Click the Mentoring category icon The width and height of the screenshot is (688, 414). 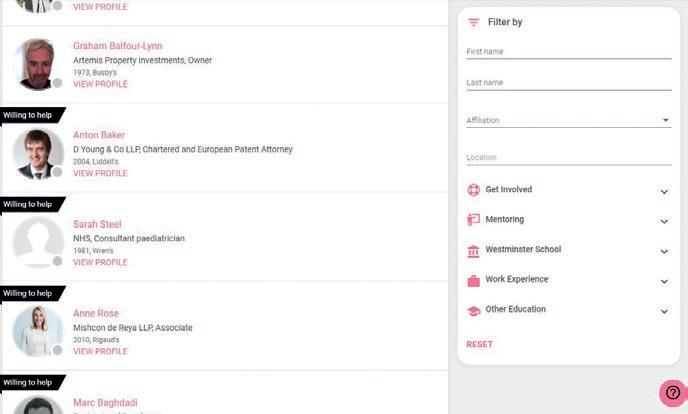click(x=474, y=220)
